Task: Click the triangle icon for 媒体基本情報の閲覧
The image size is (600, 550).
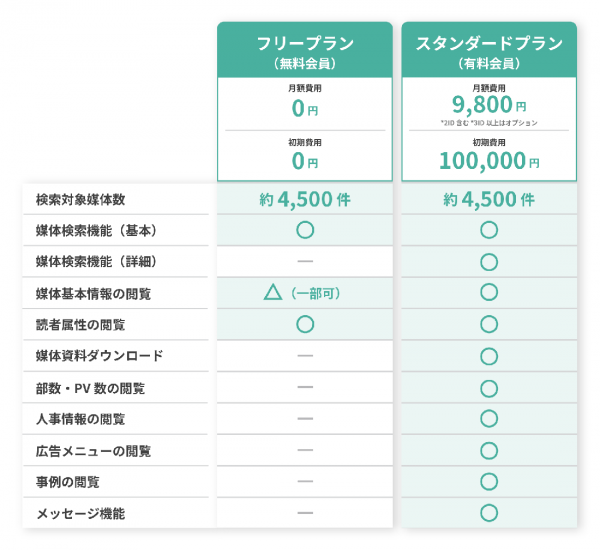Action: (272, 293)
